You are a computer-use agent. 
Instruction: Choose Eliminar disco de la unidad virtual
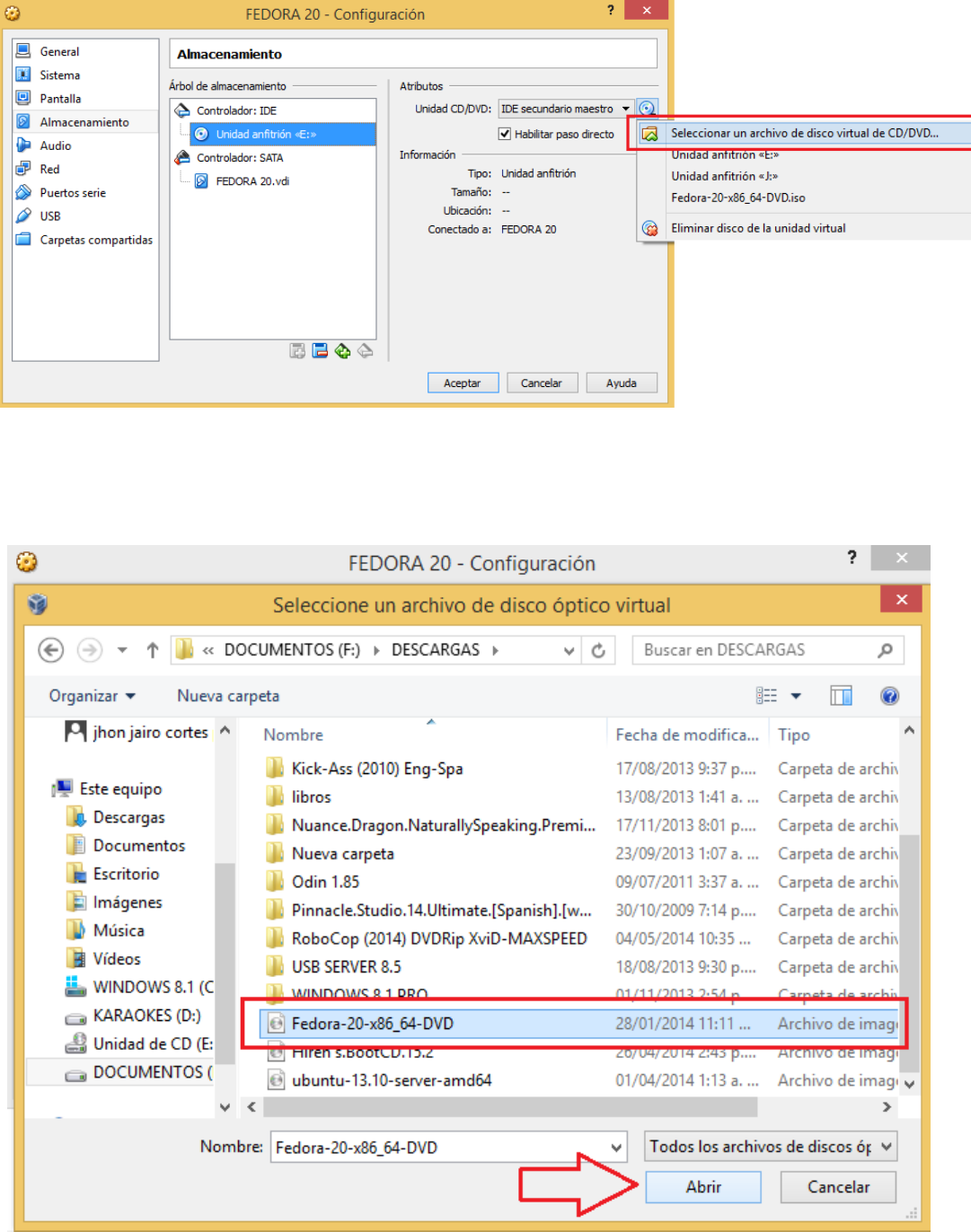(758, 228)
